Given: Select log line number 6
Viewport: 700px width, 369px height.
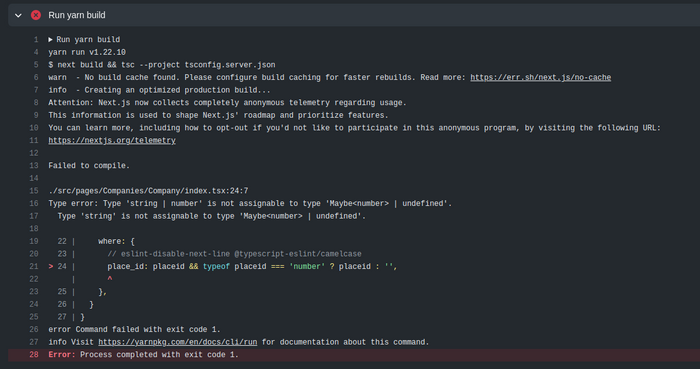Looking at the screenshot, I should 36,78.
